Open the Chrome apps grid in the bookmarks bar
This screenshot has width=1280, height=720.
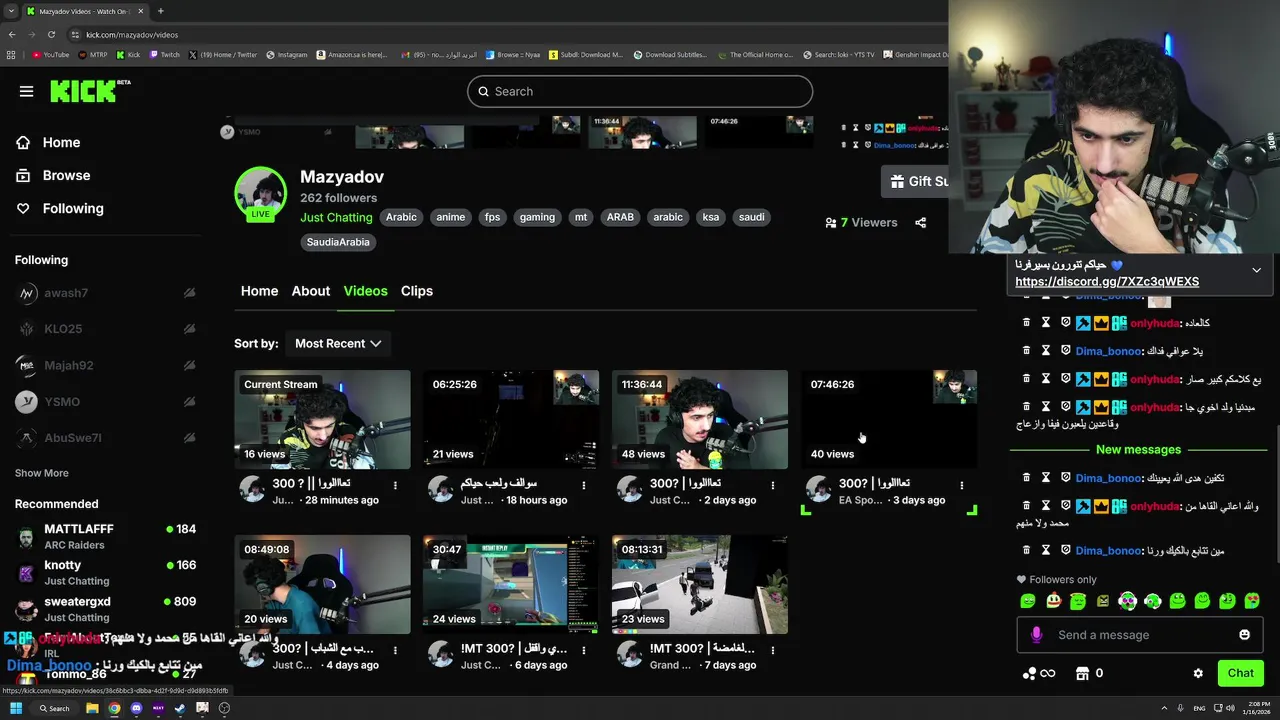11,55
